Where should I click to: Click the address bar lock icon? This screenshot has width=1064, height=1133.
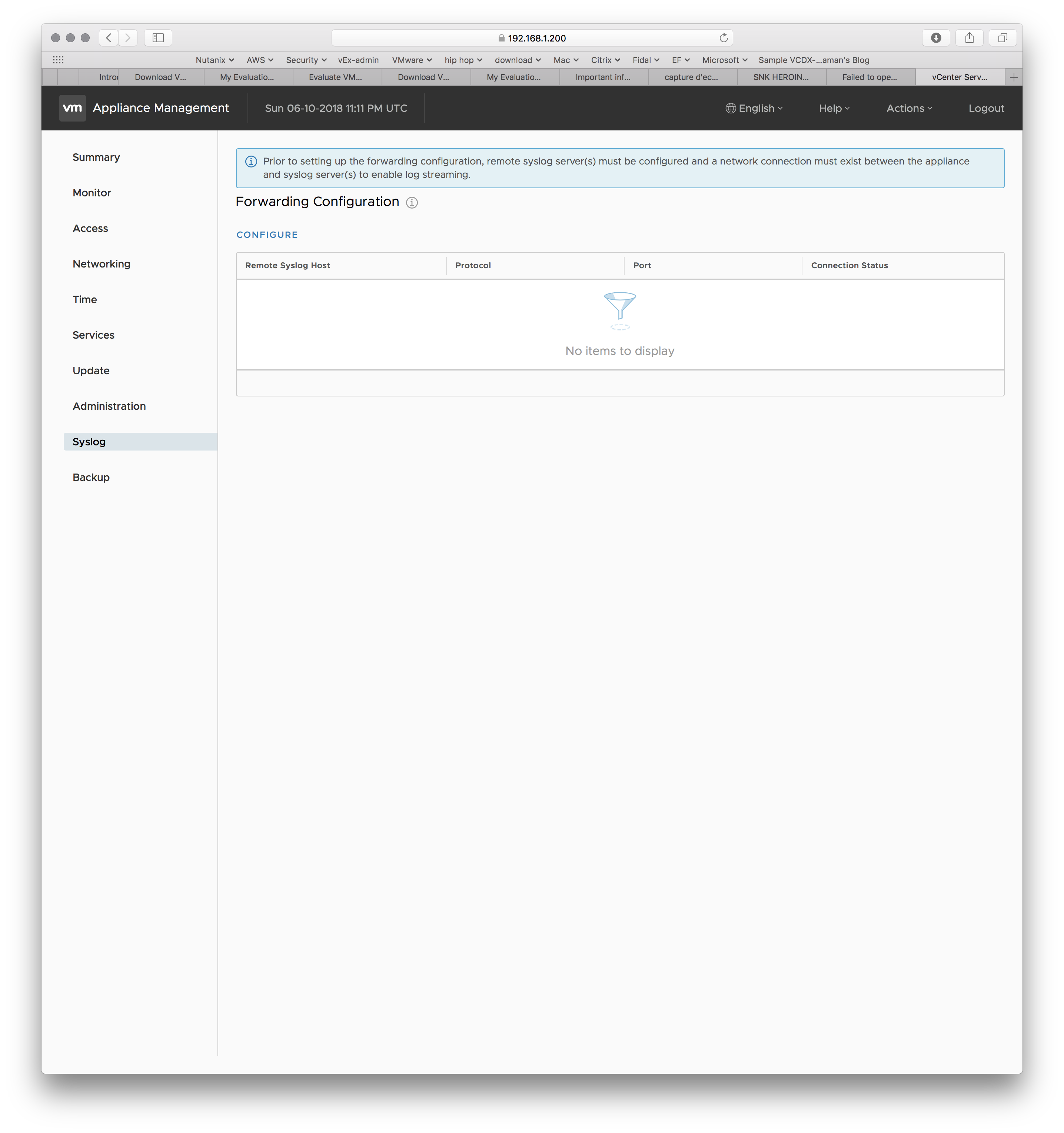(x=501, y=38)
